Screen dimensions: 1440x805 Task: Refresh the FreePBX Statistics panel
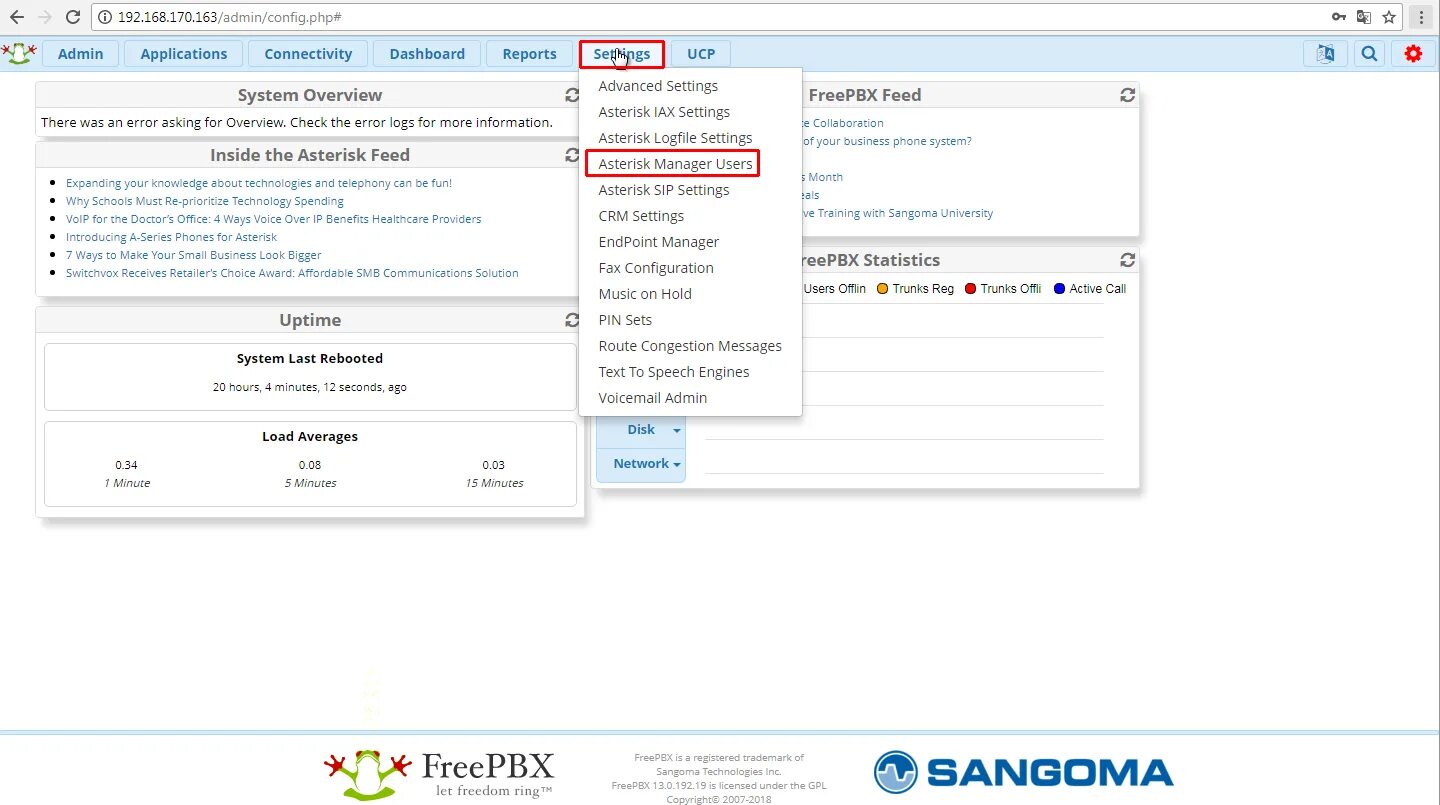(x=1128, y=260)
